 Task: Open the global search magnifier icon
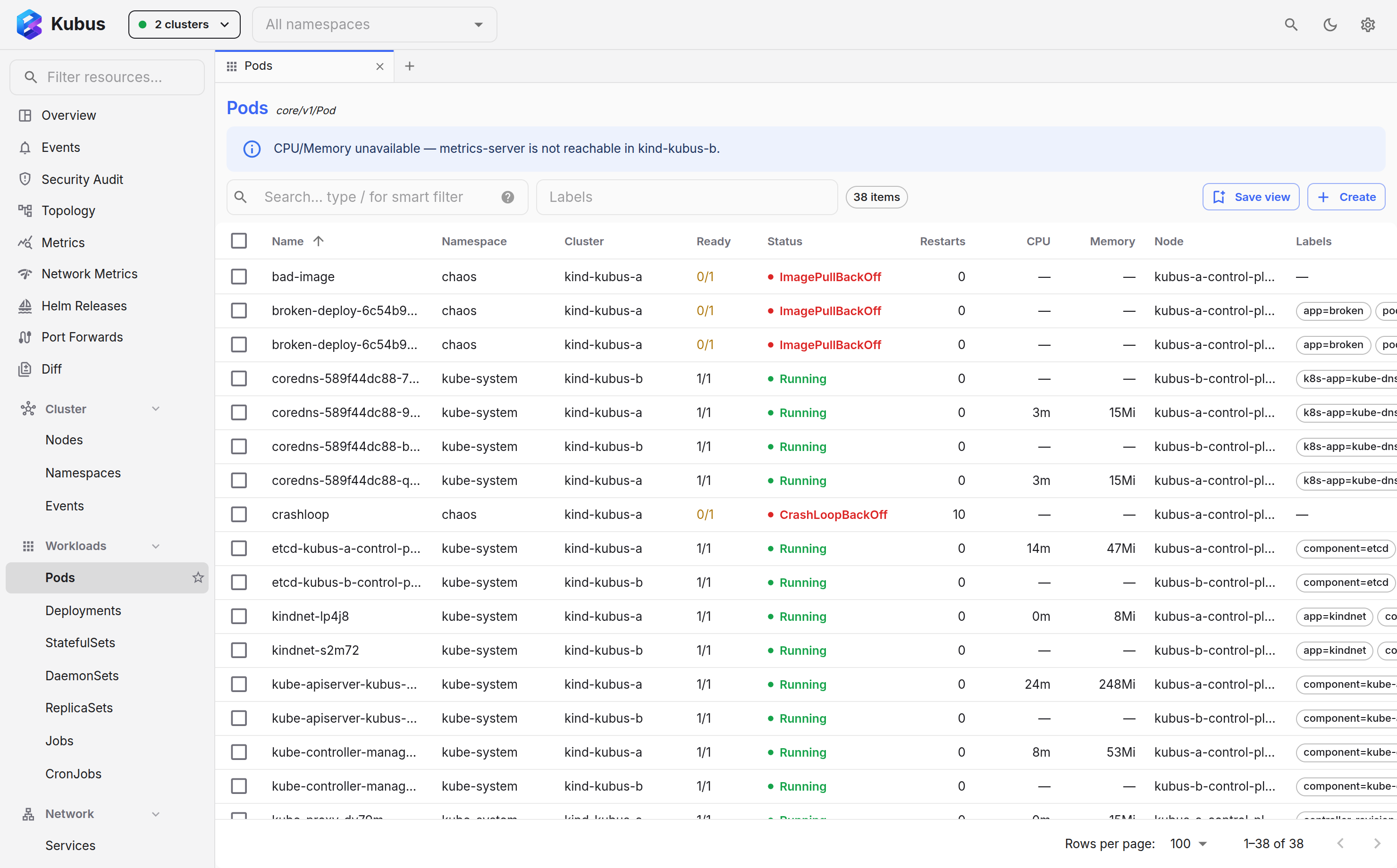click(1291, 25)
